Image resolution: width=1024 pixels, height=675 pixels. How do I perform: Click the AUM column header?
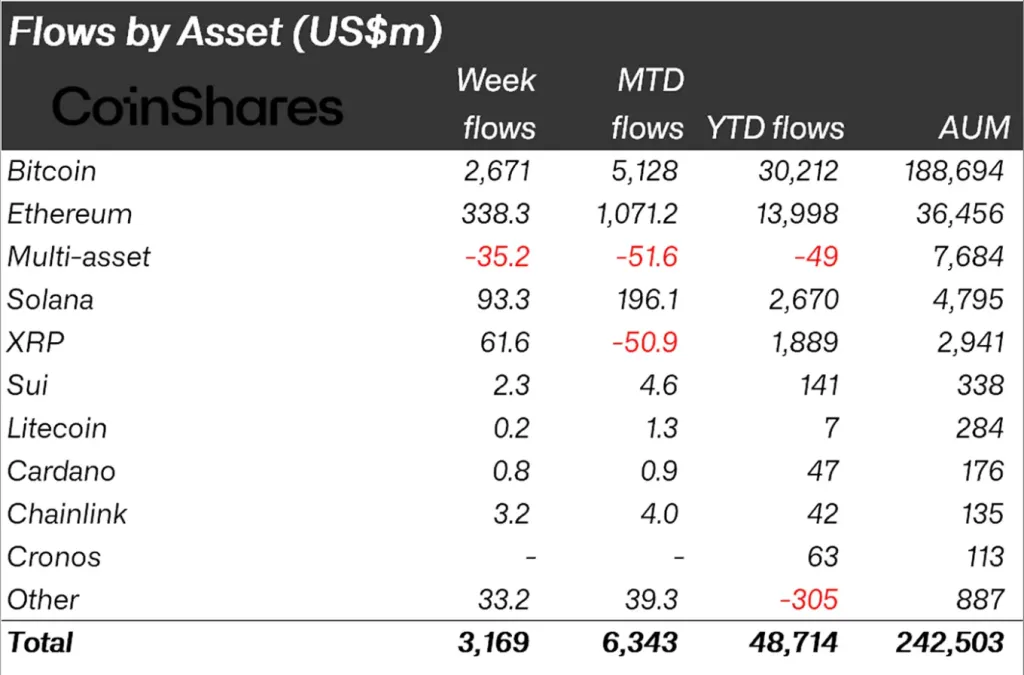[x=974, y=128]
